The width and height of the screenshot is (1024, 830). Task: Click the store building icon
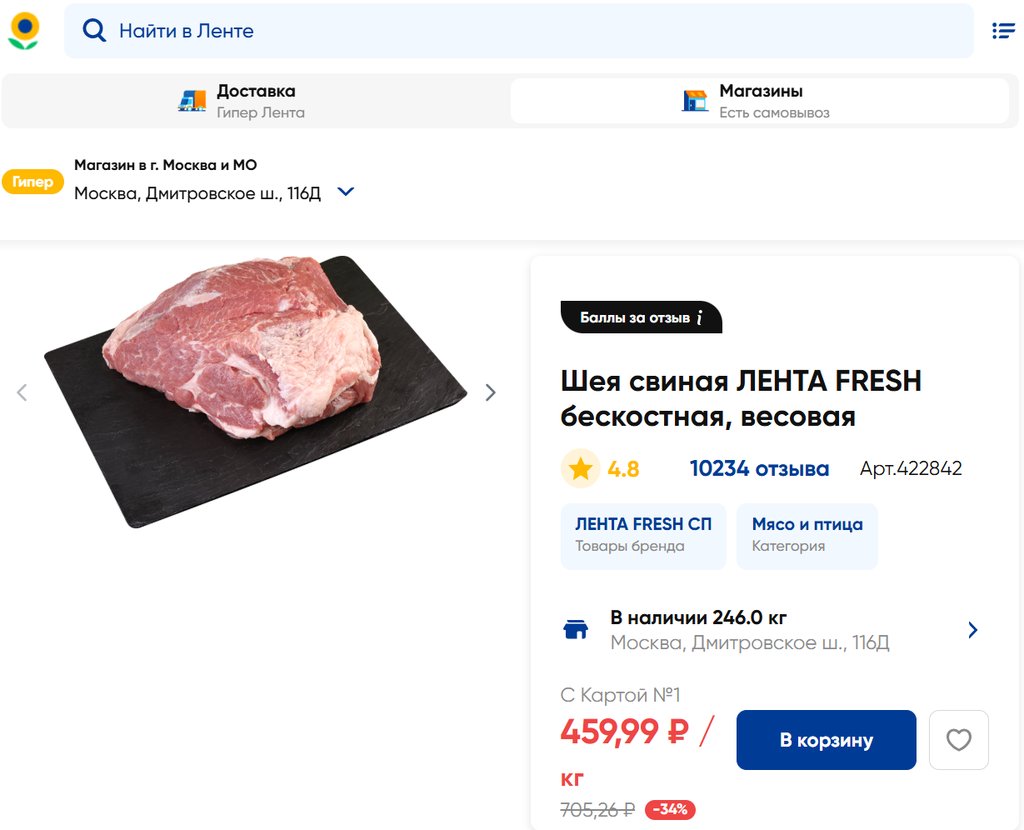point(695,100)
